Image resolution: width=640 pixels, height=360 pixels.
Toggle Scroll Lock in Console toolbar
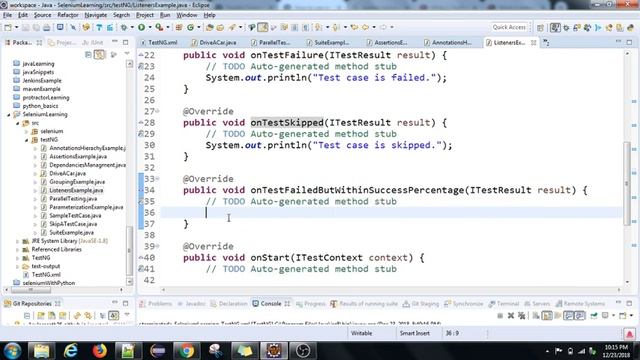click(547, 315)
